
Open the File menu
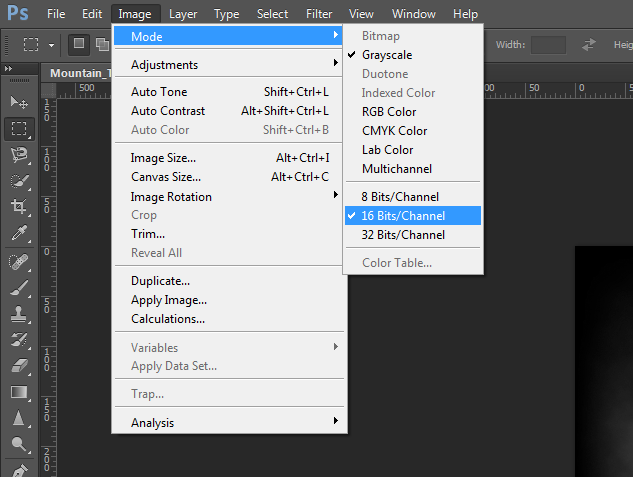56,14
